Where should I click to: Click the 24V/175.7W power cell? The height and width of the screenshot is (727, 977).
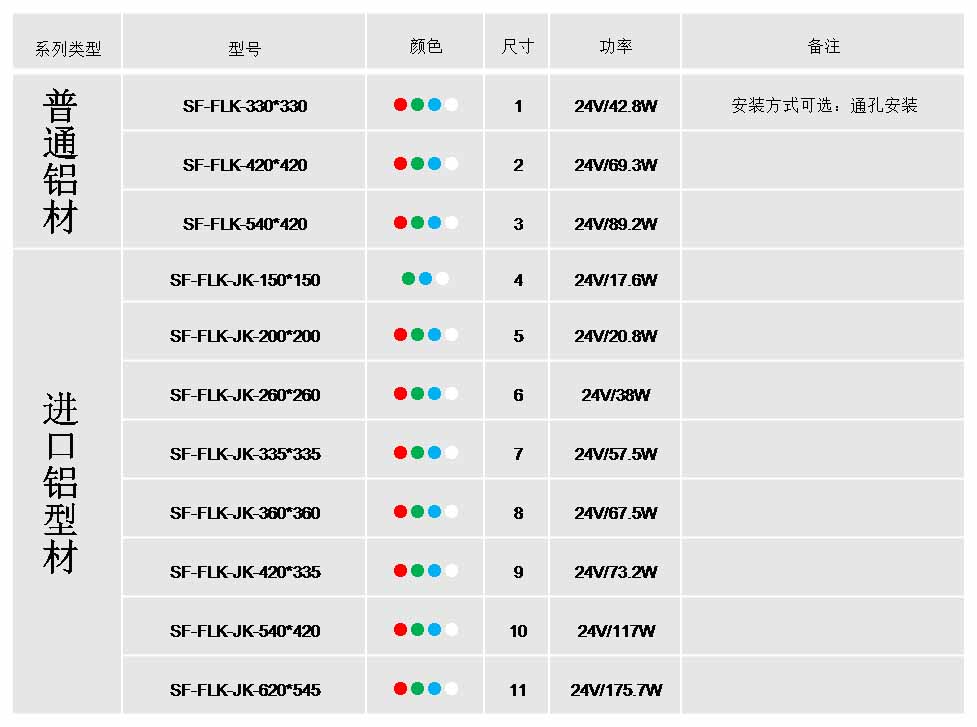[616, 690]
